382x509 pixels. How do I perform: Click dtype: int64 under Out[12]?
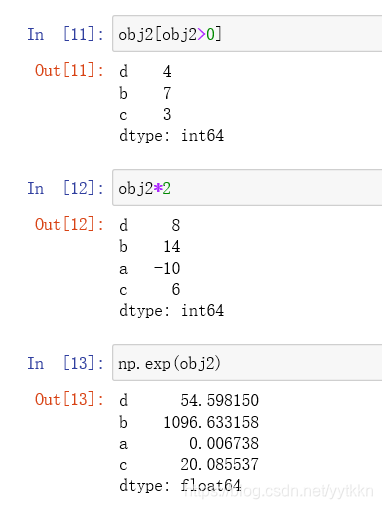tap(171, 311)
